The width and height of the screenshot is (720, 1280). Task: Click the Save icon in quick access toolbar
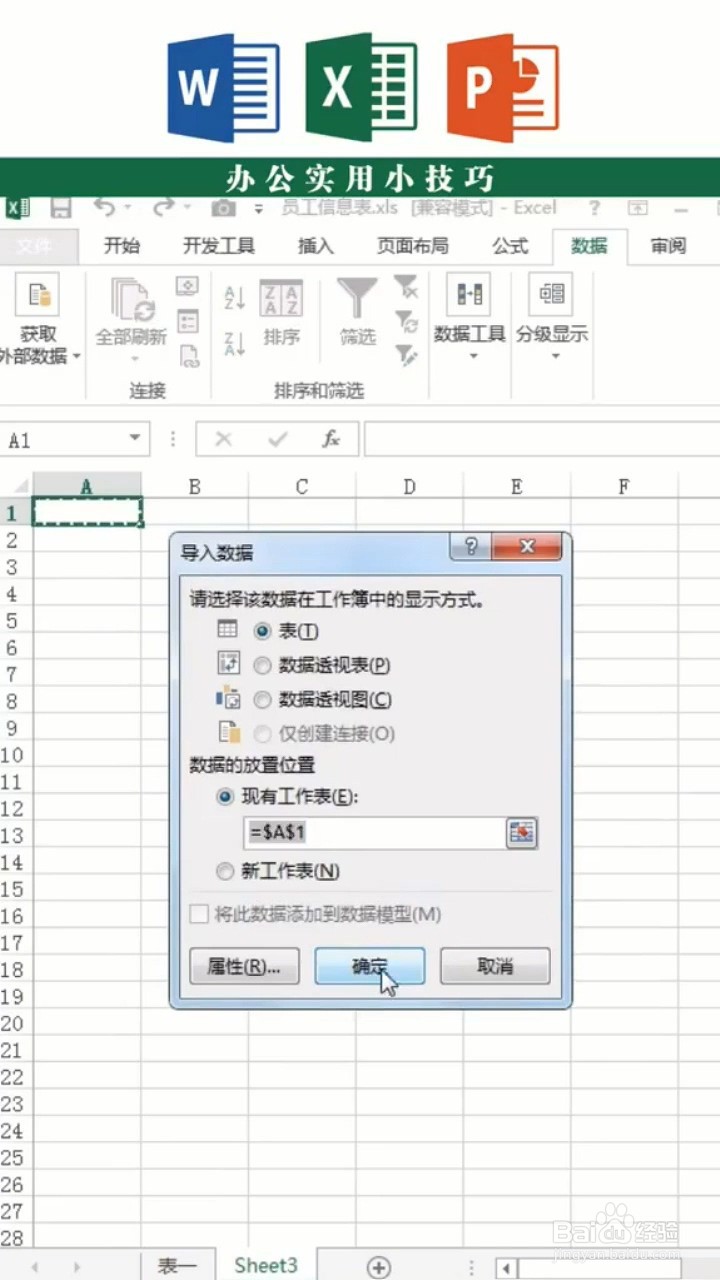point(61,208)
